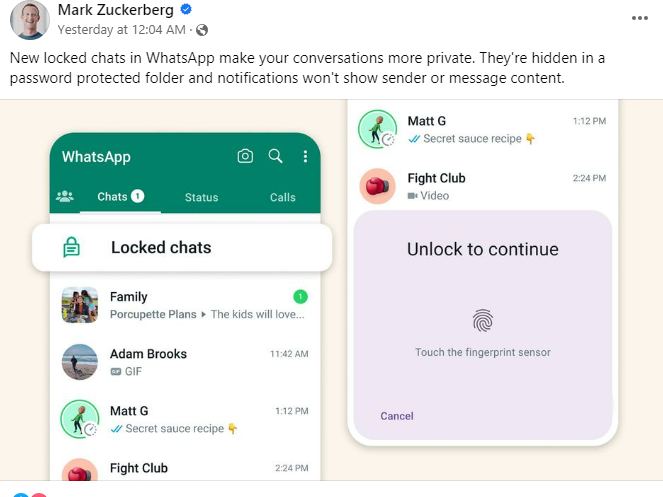Screen dimensions: 663x497
Task: Open the Communities people icon tab
Action: point(65,196)
